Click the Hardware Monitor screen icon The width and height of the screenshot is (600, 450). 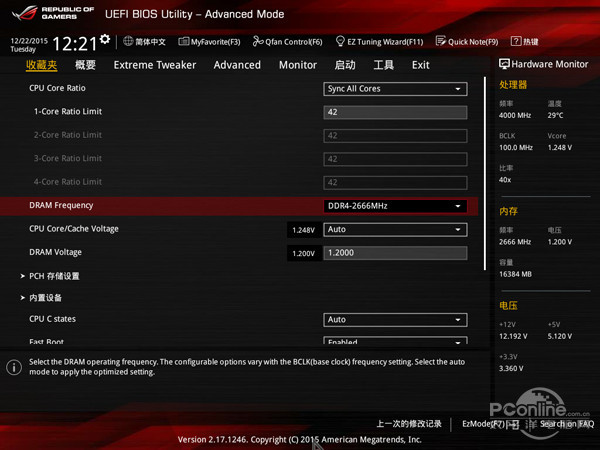504,64
